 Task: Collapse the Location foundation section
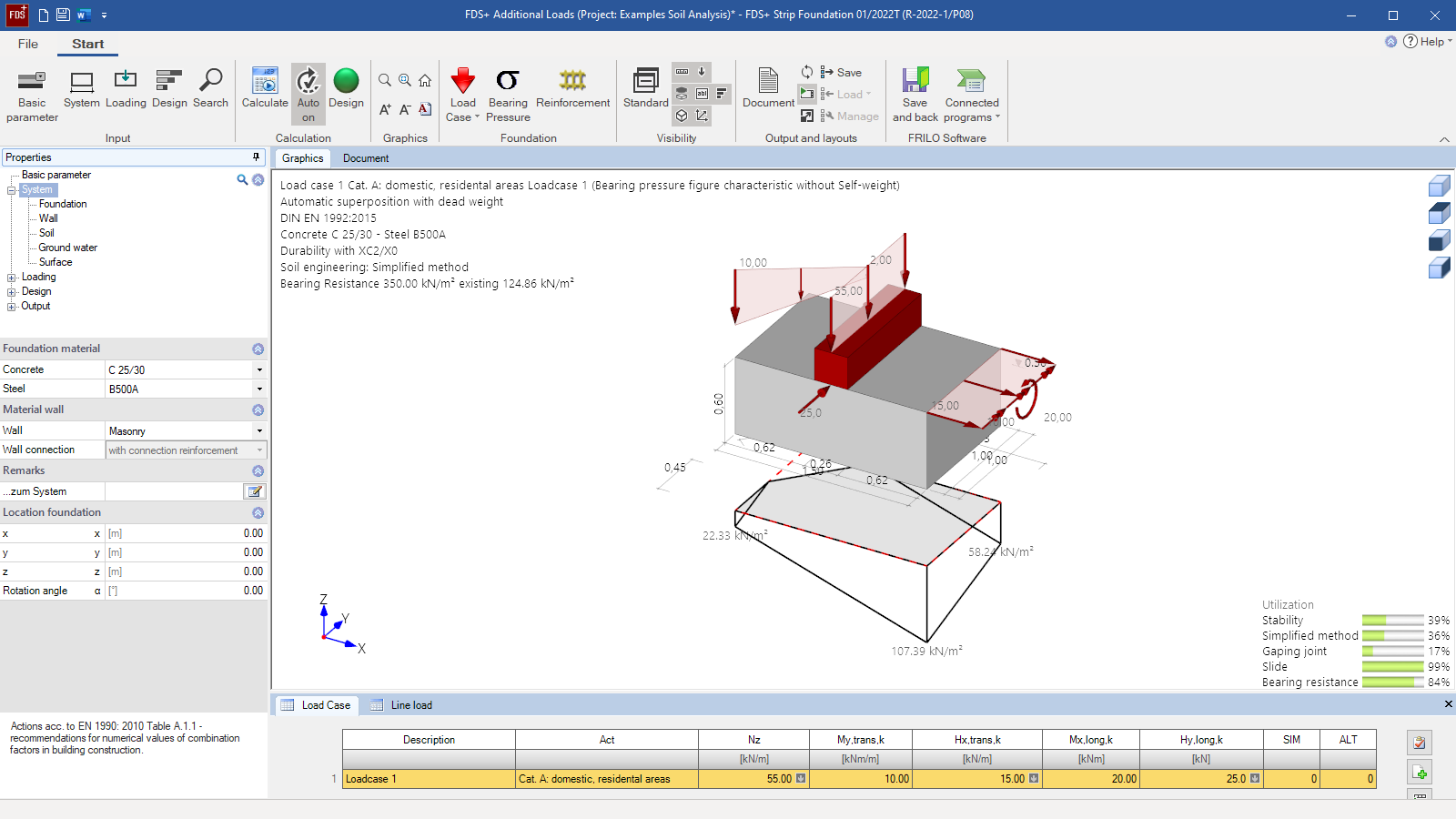258,513
